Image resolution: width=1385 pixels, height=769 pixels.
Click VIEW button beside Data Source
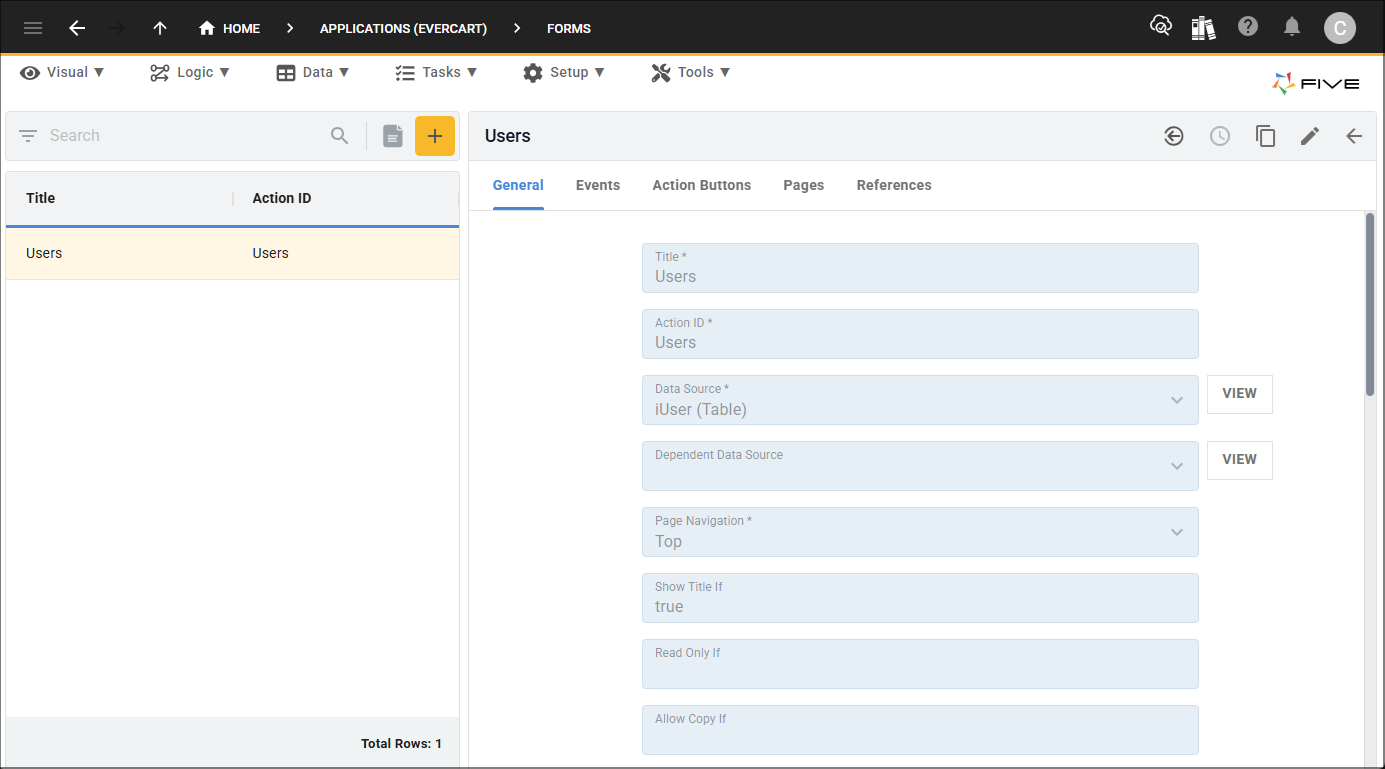pyautogui.click(x=1239, y=394)
